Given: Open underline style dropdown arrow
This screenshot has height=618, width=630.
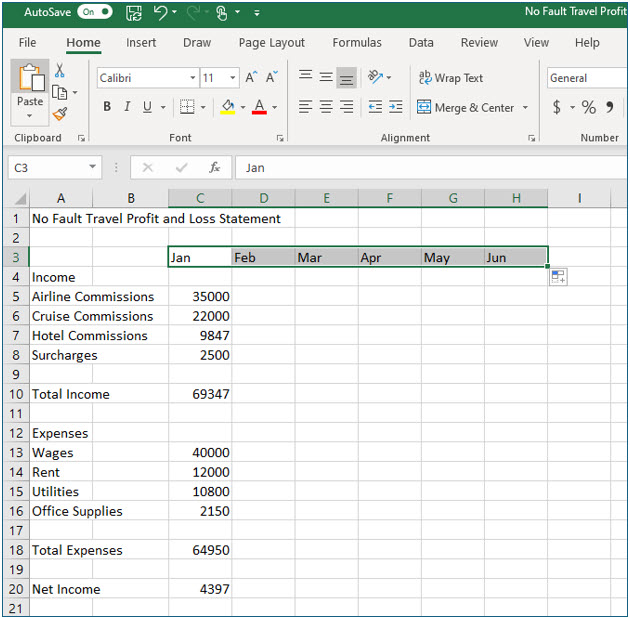Looking at the screenshot, I should pos(163,107).
